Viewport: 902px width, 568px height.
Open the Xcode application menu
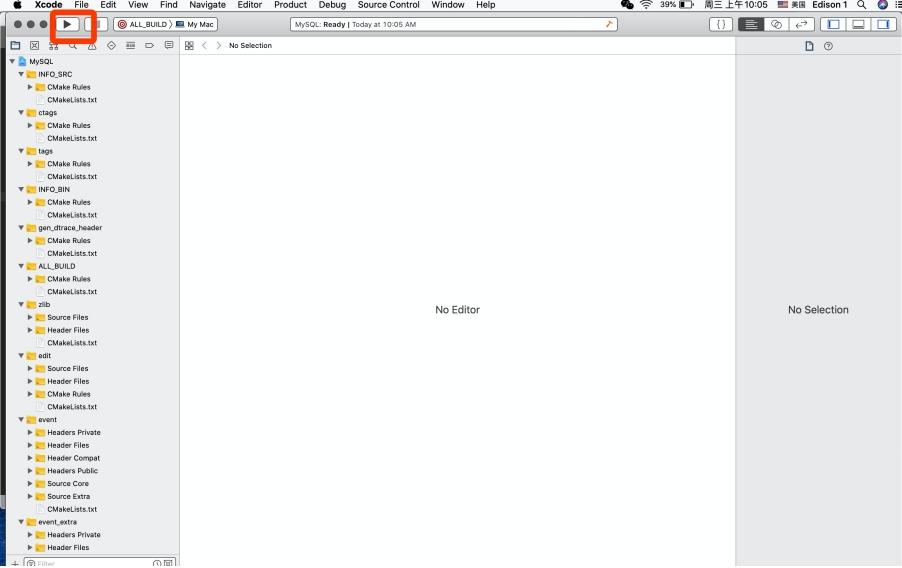click(49, 5)
